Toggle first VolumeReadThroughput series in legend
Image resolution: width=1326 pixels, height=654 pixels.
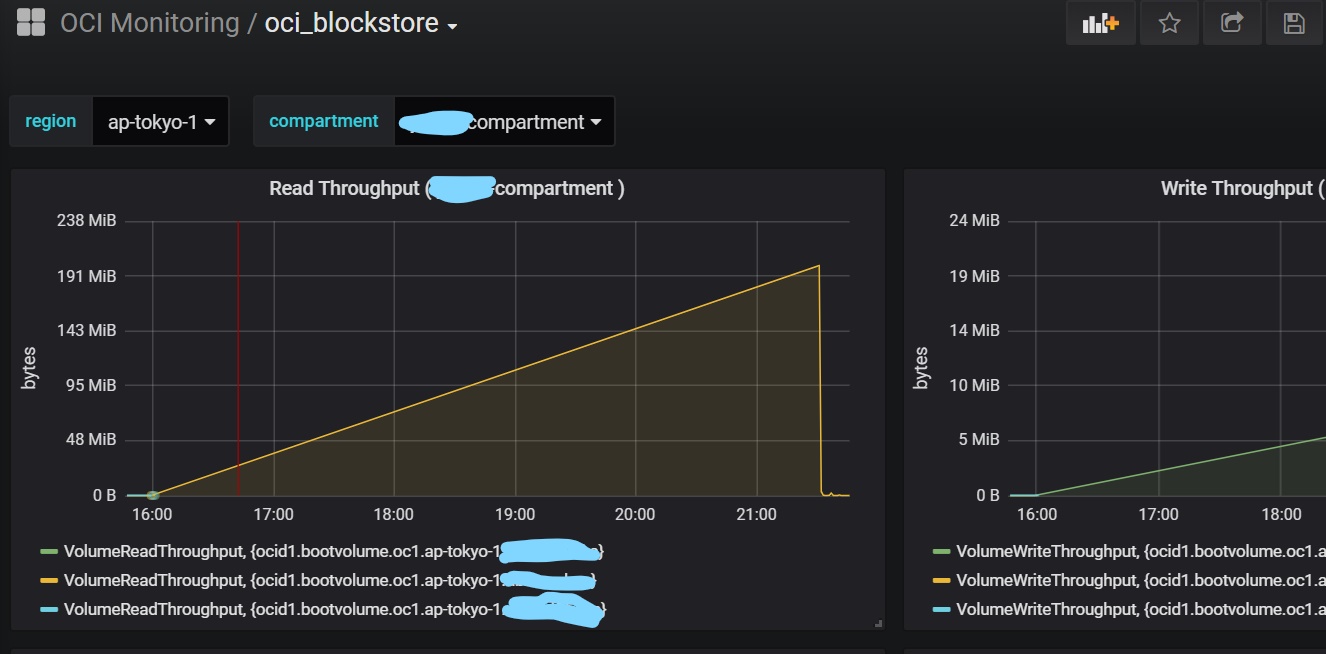pyautogui.click(x=334, y=551)
